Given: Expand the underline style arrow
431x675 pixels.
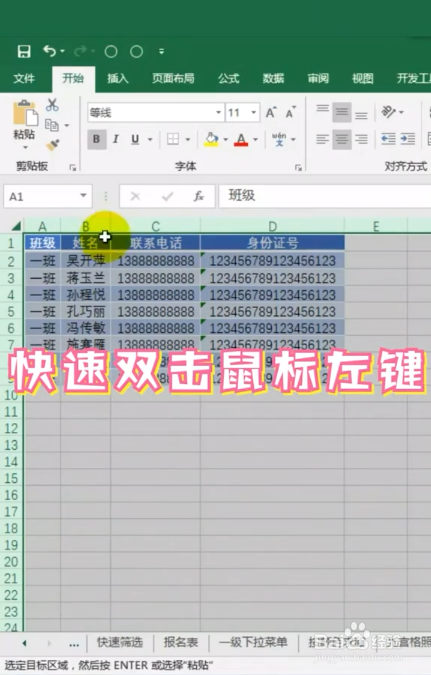Looking at the screenshot, I should coord(150,139).
